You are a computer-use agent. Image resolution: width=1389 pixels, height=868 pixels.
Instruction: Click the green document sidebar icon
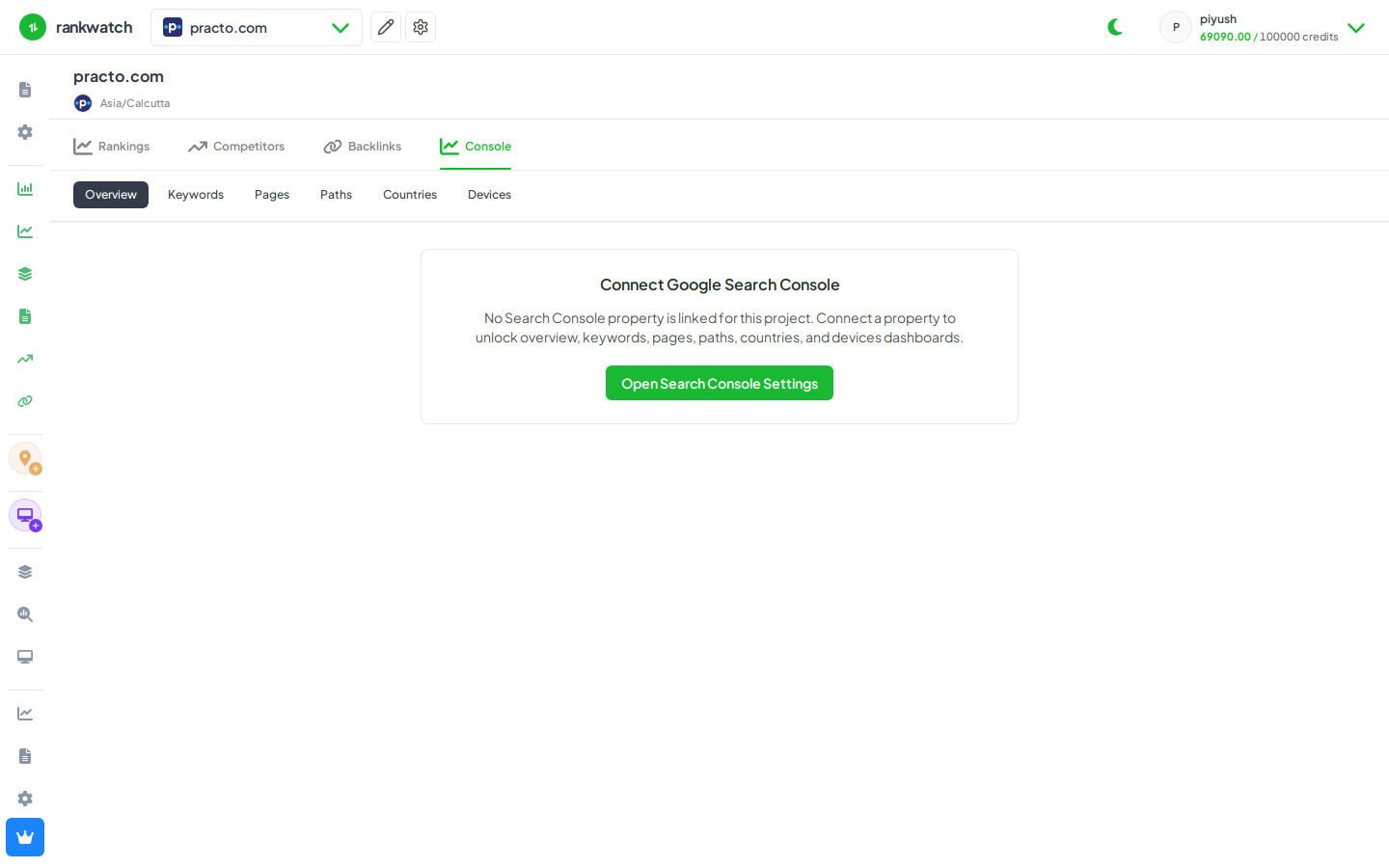click(x=25, y=316)
